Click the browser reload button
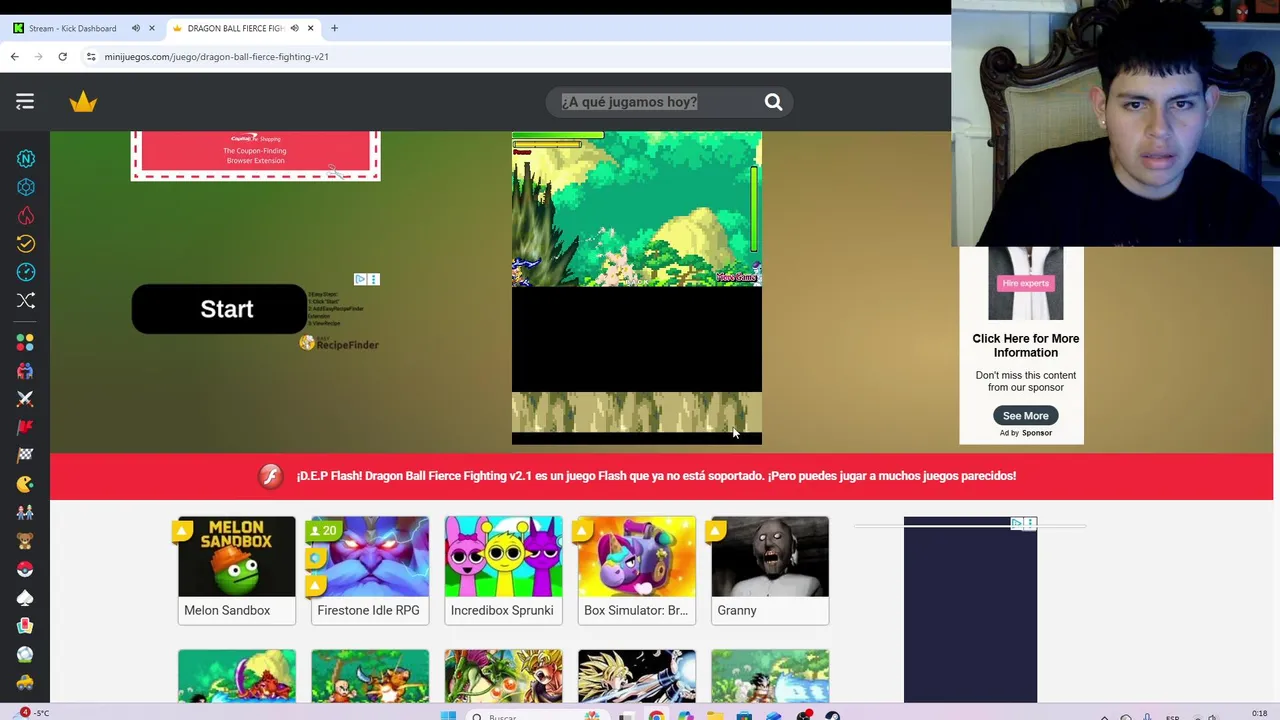This screenshot has height=720, width=1280. [x=62, y=57]
